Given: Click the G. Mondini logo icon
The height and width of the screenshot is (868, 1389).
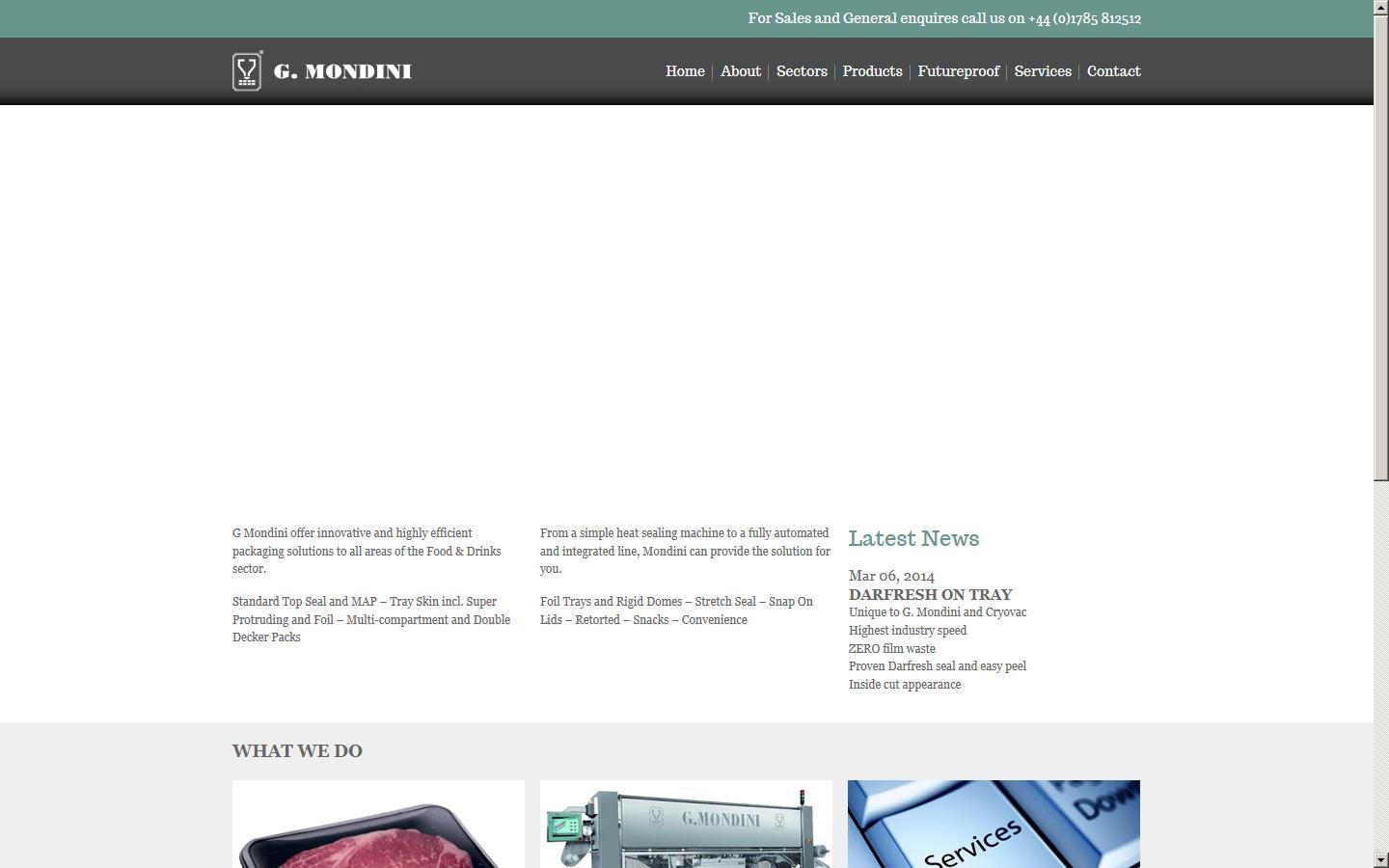Looking at the screenshot, I should [x=247, y=71].
